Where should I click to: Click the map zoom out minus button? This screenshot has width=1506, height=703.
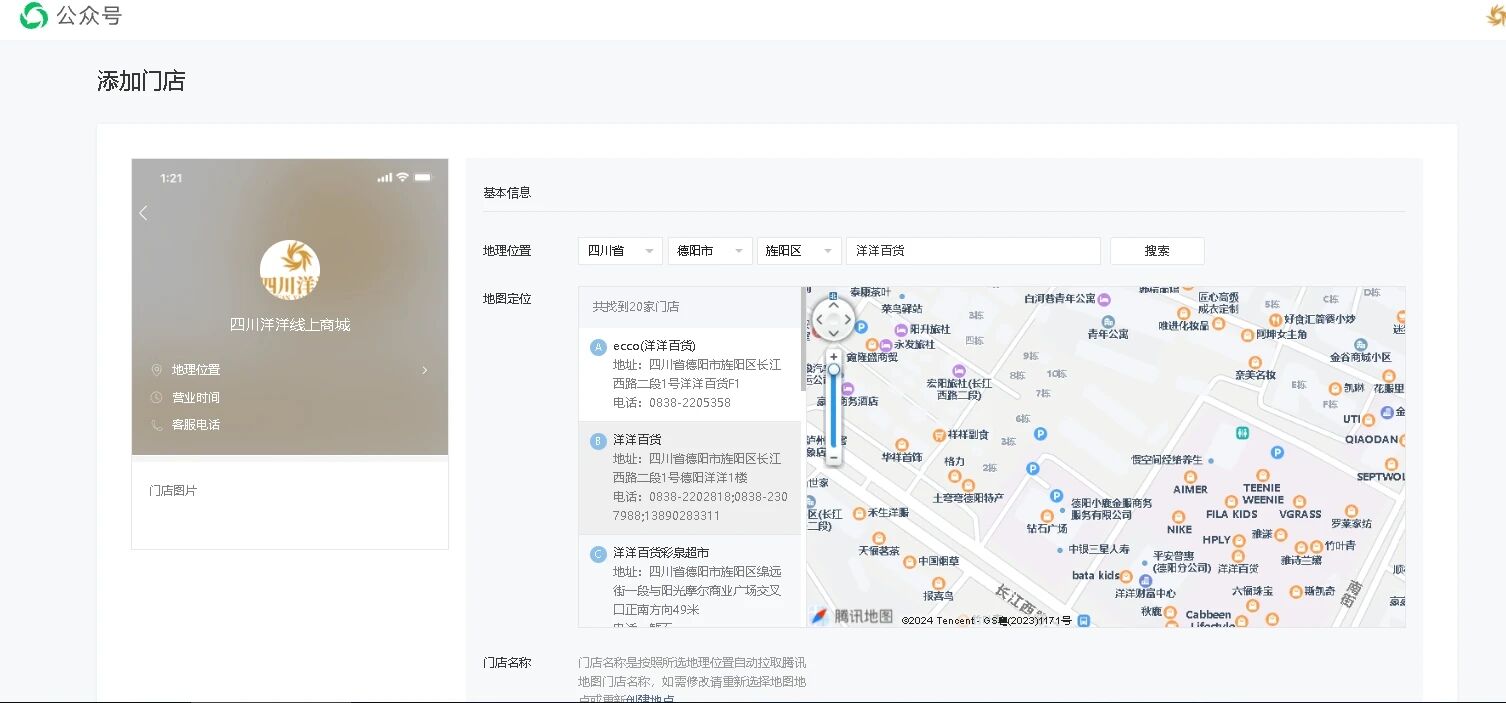click(x=834, y=457)
